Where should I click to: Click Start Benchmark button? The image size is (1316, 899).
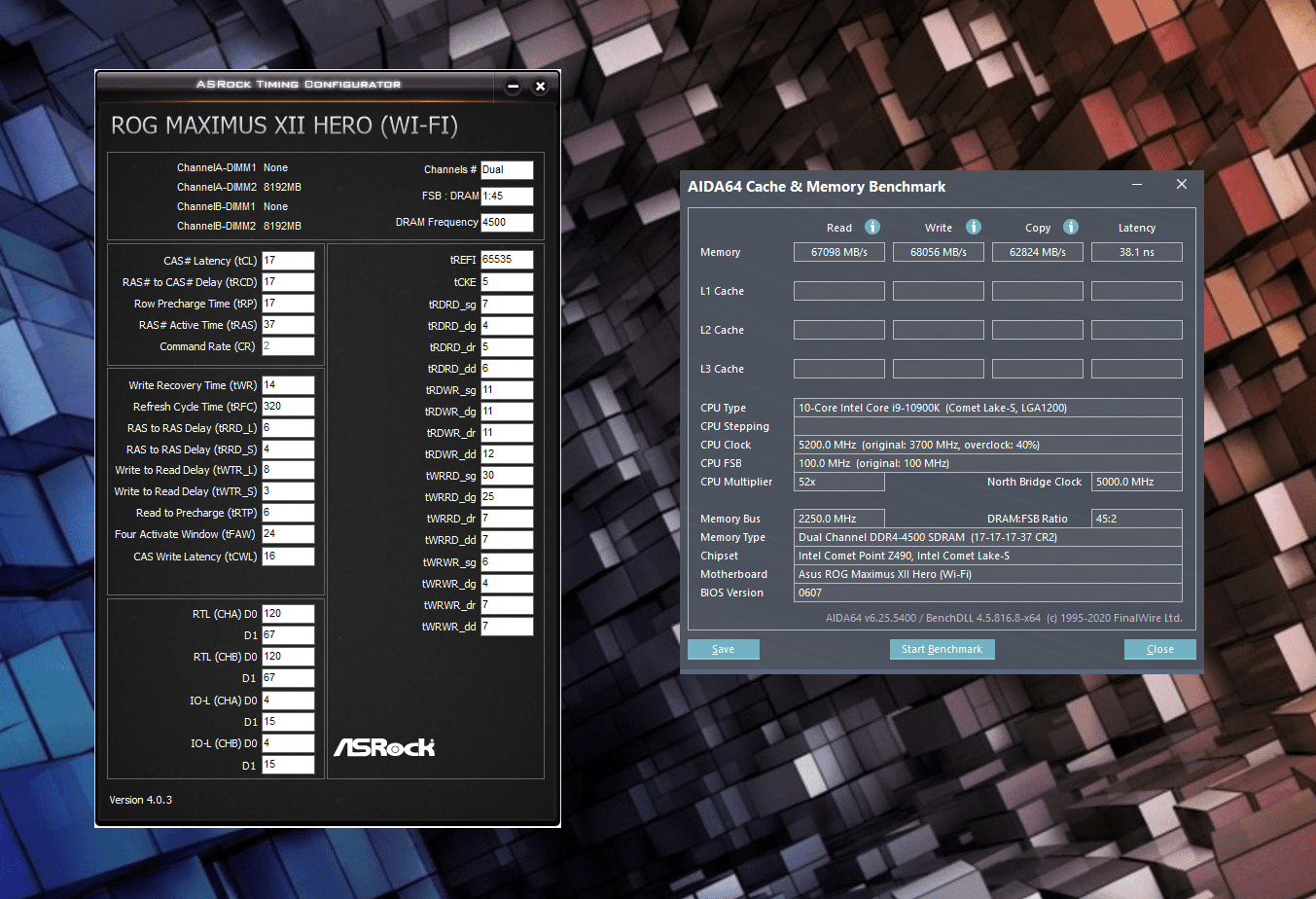pos(942,649)
